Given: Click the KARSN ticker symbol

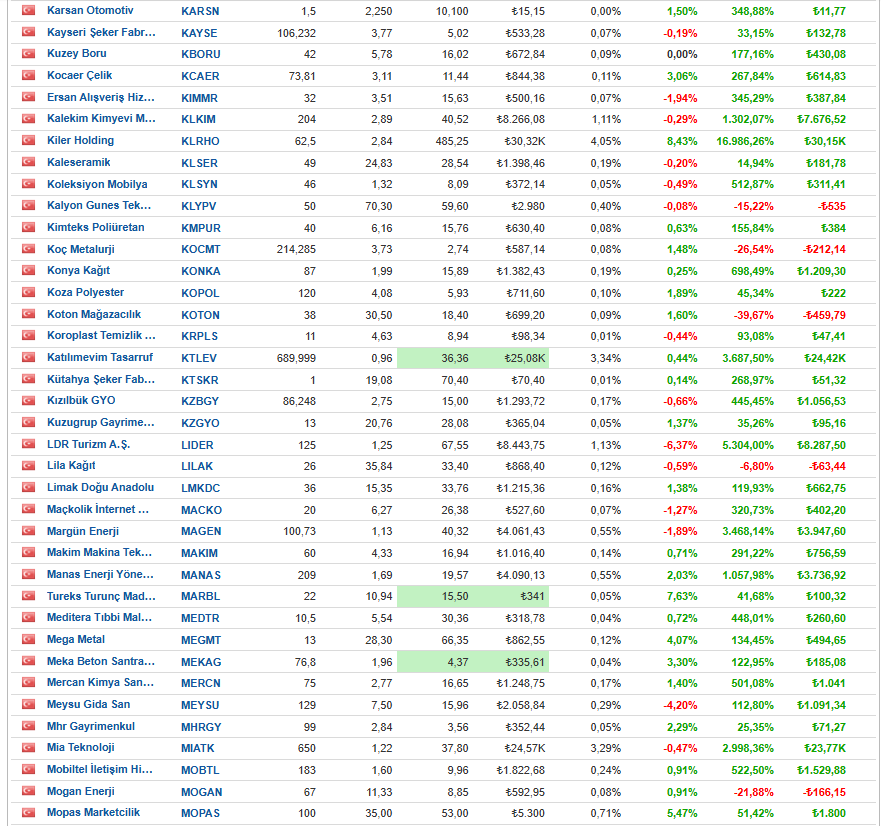Looking at the screenshot, I should (200, 11).
